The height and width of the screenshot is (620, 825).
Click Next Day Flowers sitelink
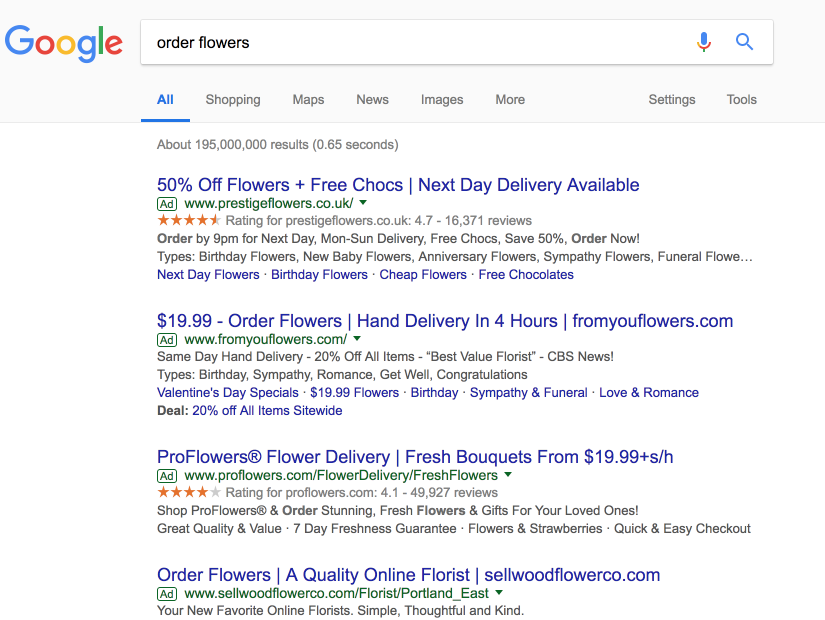208,274
